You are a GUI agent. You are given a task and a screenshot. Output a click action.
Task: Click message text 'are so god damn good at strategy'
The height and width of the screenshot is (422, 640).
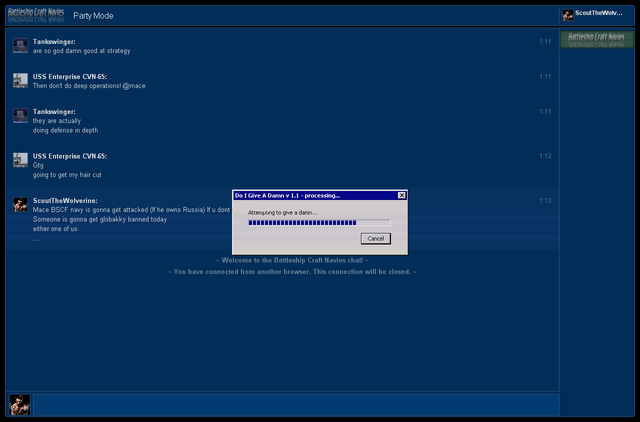click(82, 51)
